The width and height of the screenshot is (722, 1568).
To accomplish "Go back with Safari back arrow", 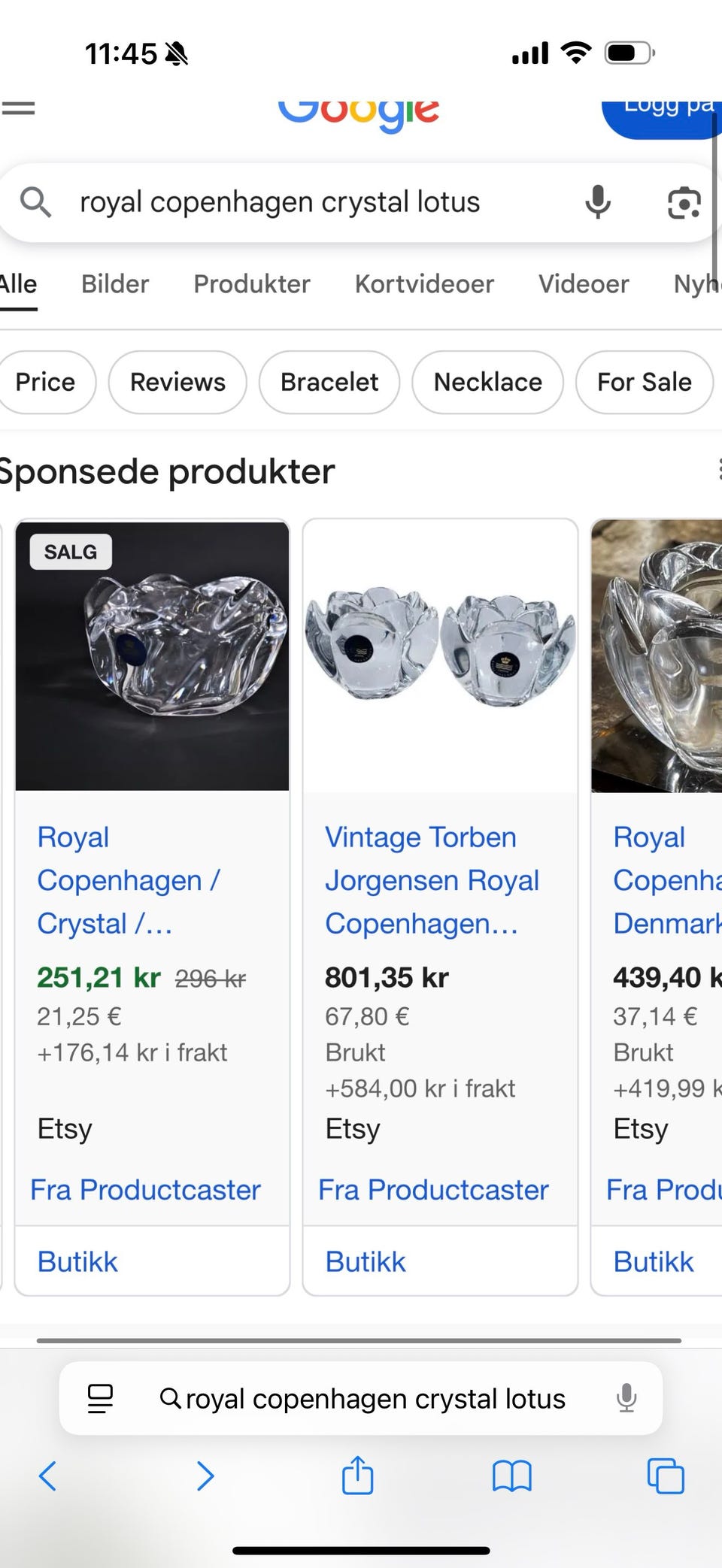I will [47, 1476].
